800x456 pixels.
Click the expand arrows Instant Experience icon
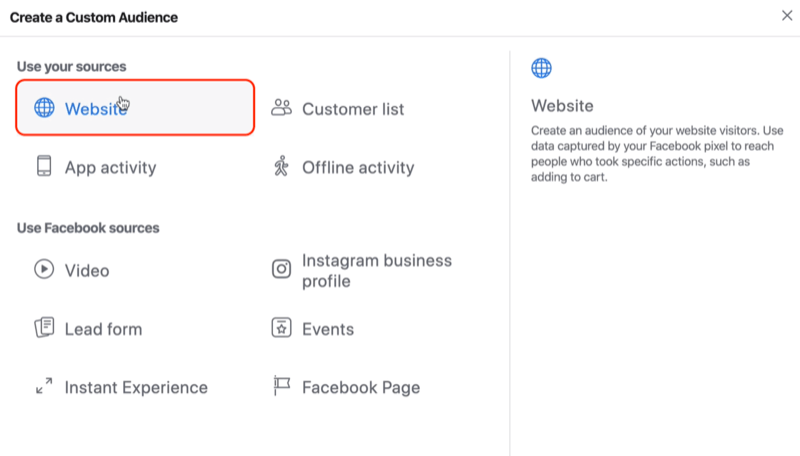click(44, 386)
